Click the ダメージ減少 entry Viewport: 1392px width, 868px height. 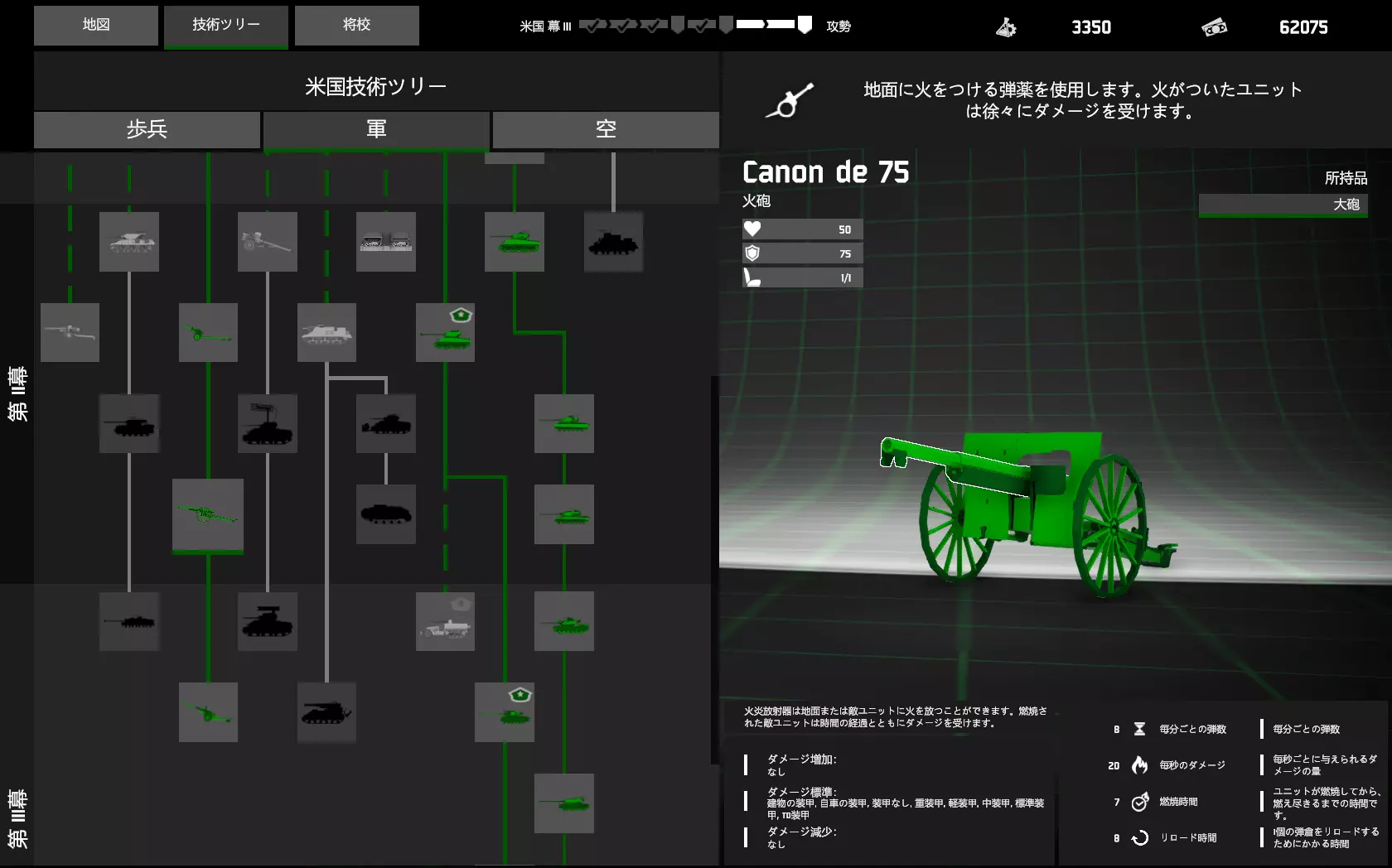point(802,837)
